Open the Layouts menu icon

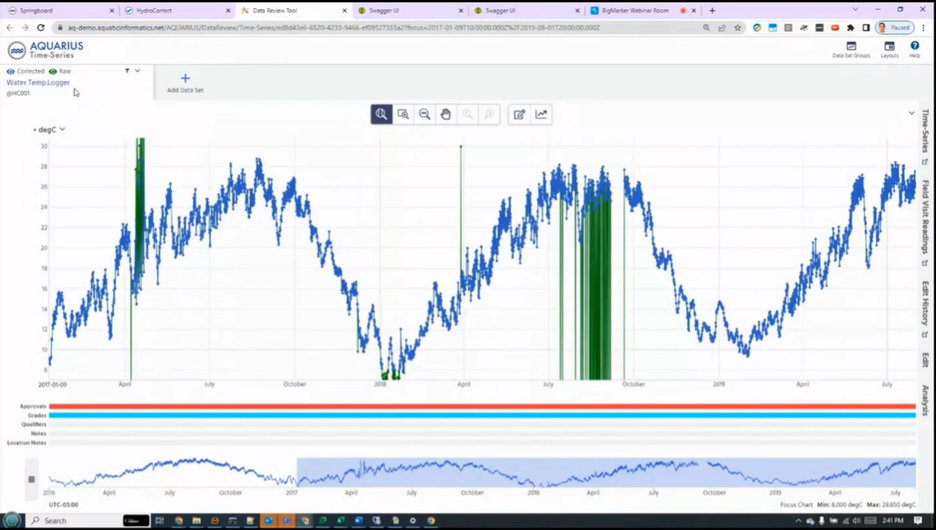click(x=889, y=50)
